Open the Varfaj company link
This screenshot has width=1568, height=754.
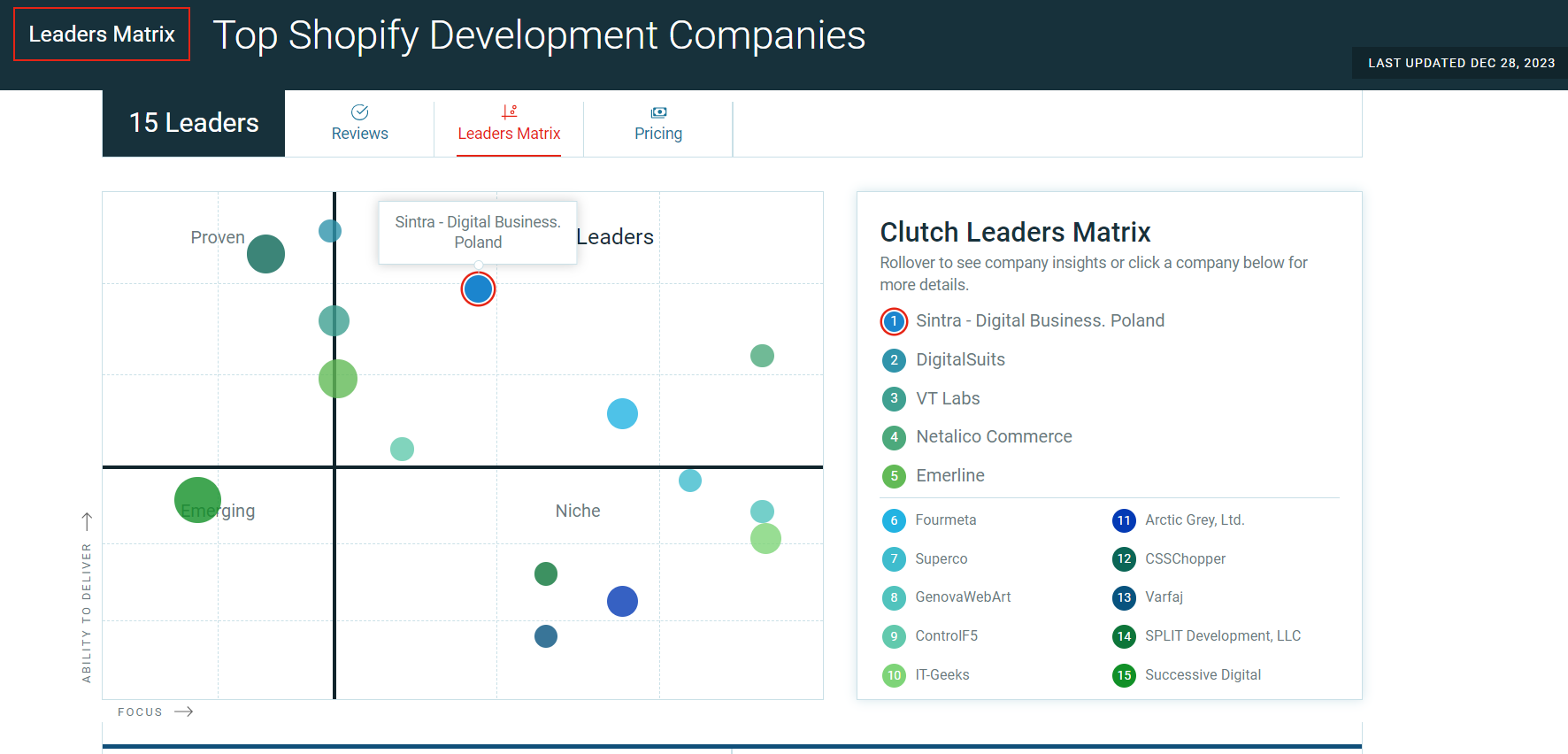click(1164, 596)
